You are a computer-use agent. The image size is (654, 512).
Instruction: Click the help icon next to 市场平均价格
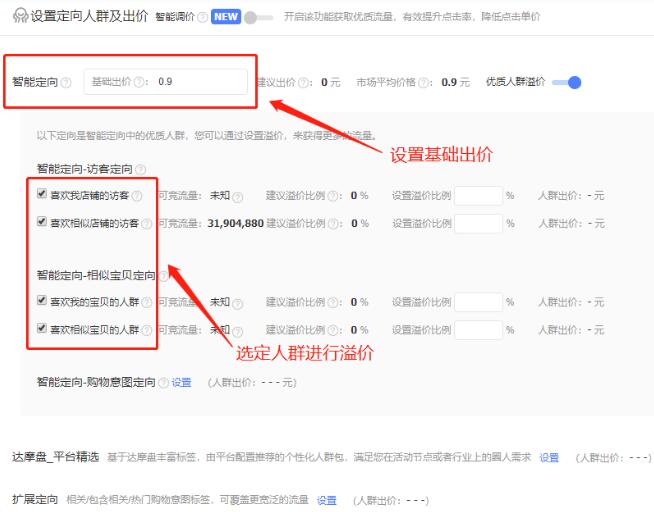(x=423, y=83)
